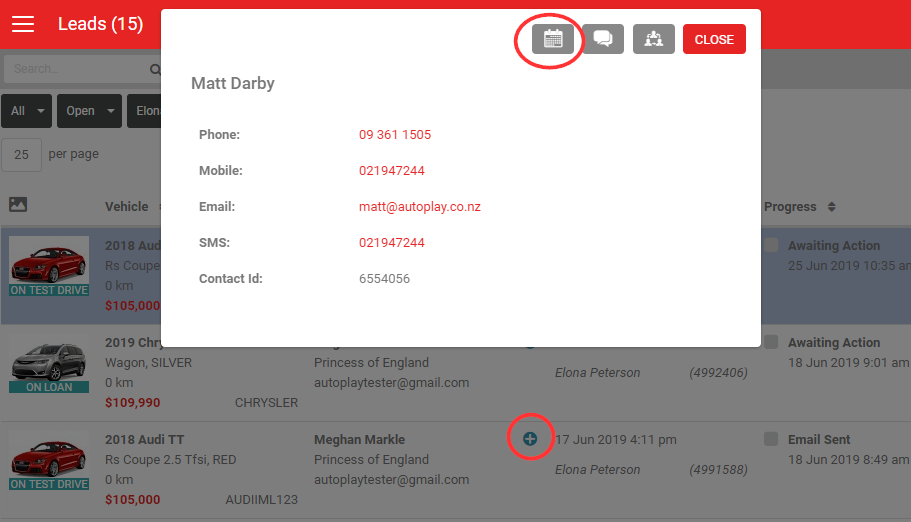The height and width of the screenshot is (522, 911).
Task: Open the Open status dropdown
Action: coord(89,111)
